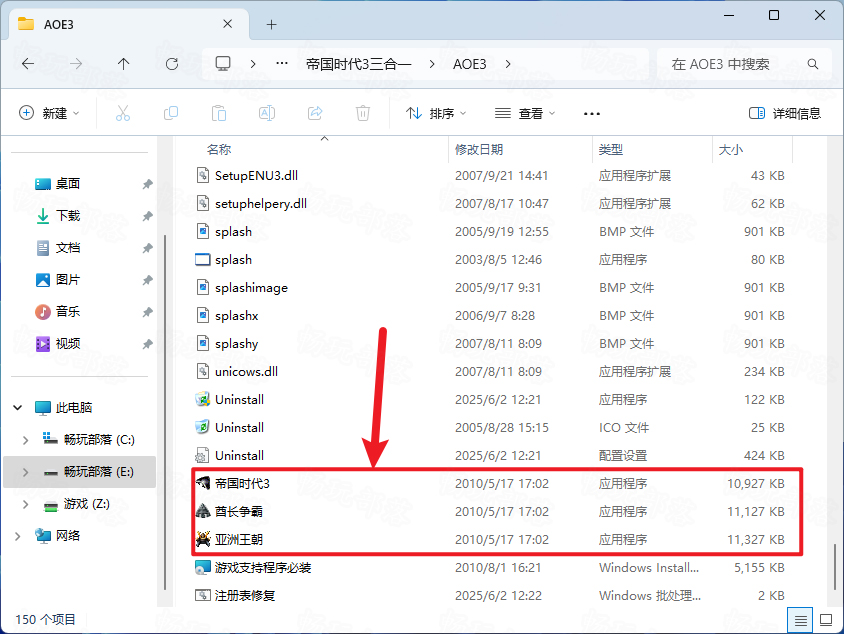Open the 排序 sort dropdown
Screen dimensions: 844x634
click(436, 113)
